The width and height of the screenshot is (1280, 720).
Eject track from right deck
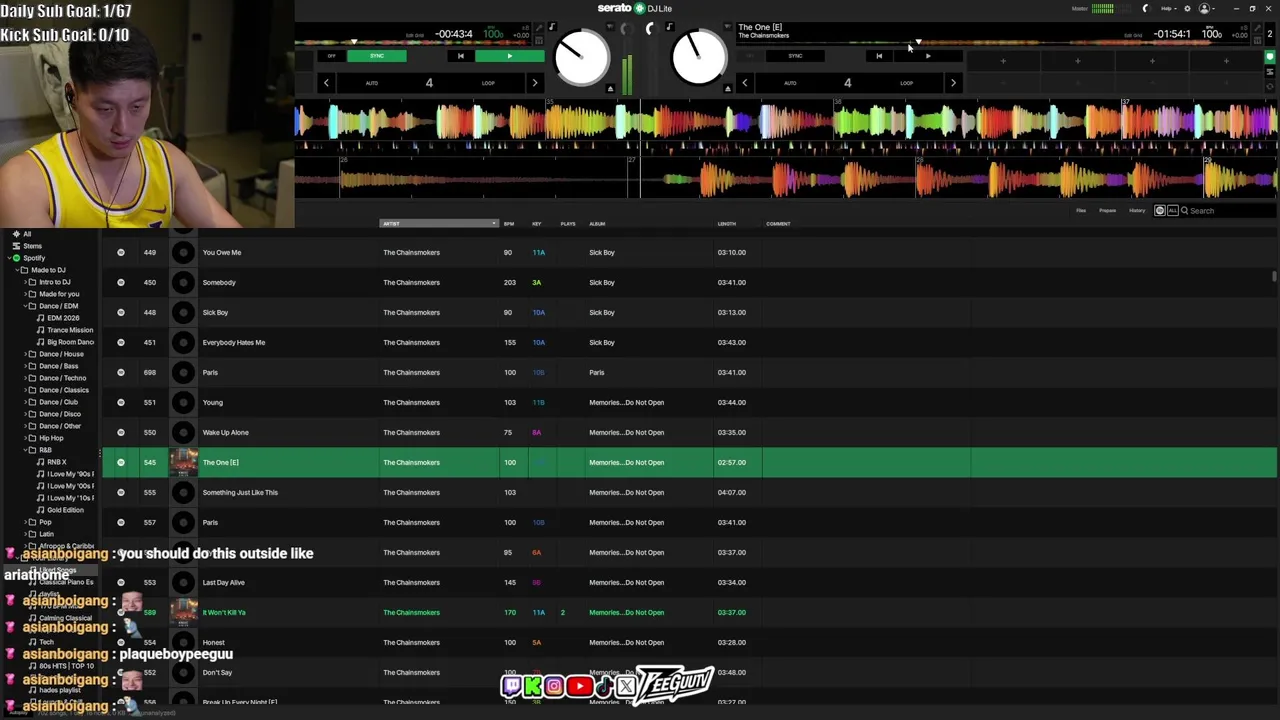click(x=728, y=89)
